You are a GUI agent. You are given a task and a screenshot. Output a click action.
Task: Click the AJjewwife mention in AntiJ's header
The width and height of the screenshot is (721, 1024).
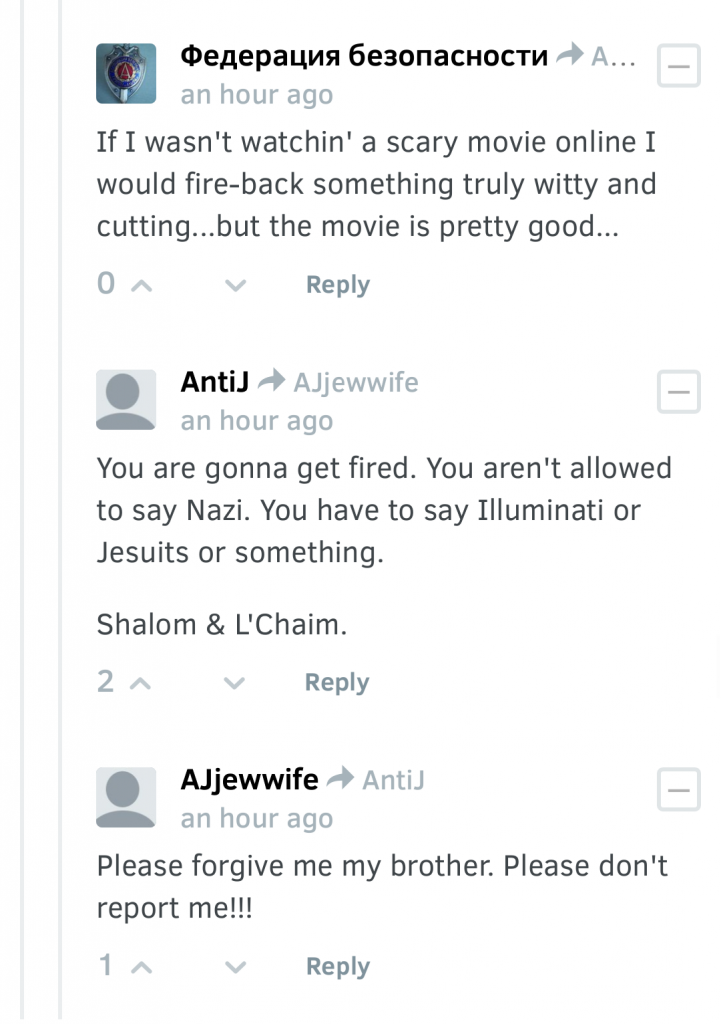click(355, 381)
